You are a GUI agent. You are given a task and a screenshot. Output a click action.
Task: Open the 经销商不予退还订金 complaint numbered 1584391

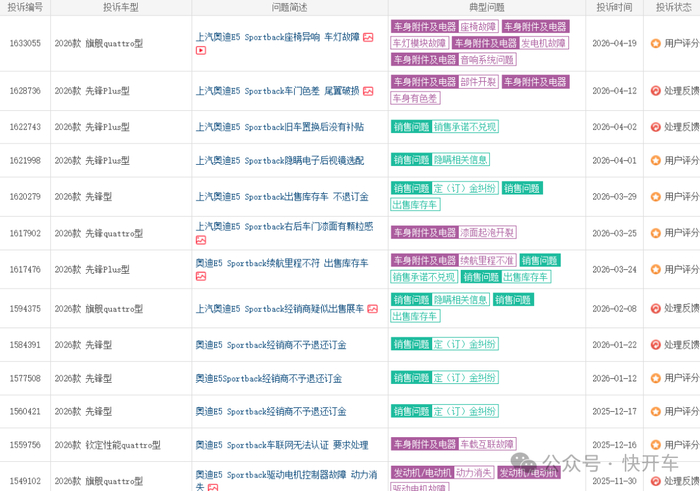[271, 345]
